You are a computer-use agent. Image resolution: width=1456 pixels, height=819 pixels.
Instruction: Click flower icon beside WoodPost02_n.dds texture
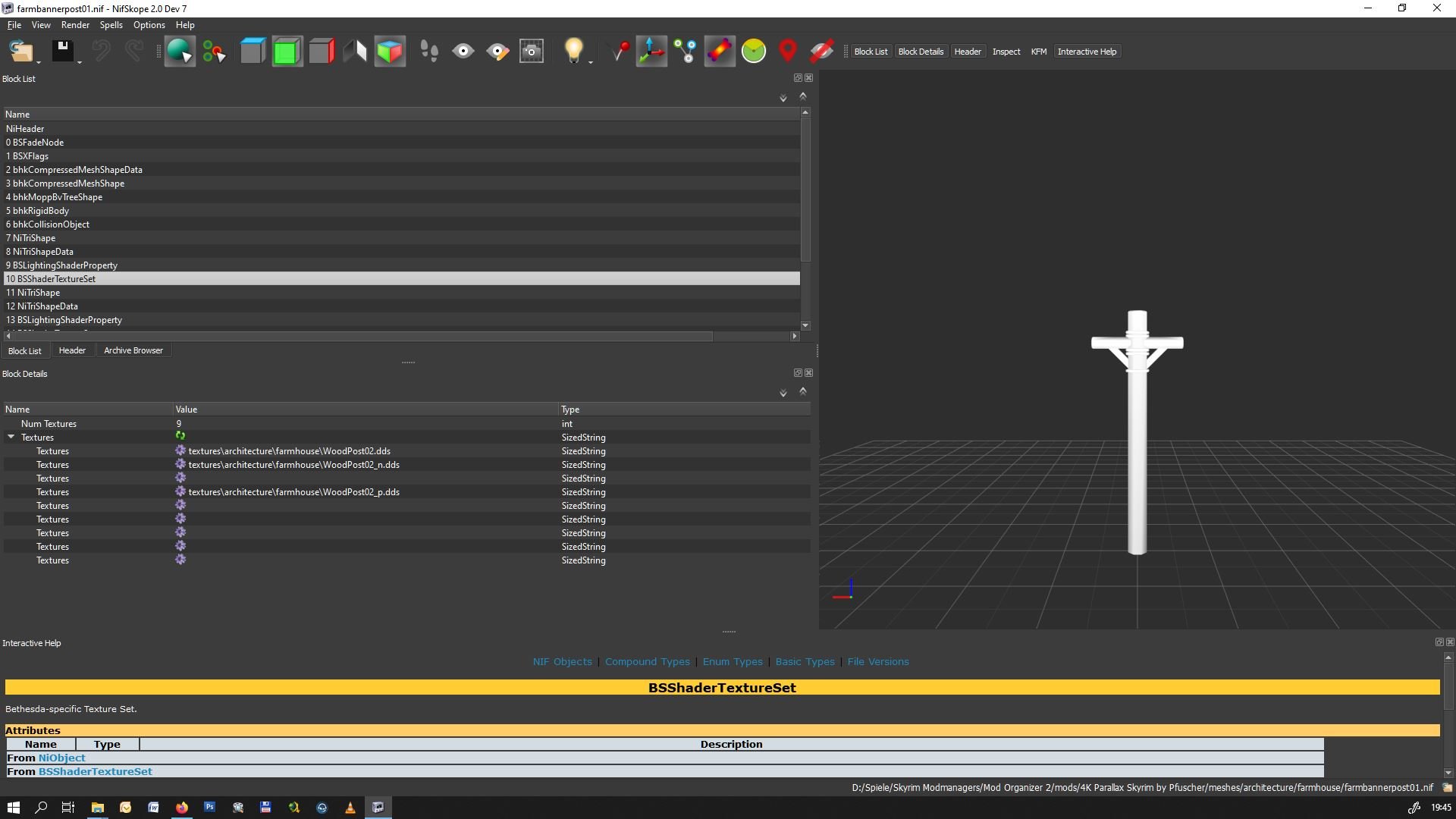tap(180, 464)
